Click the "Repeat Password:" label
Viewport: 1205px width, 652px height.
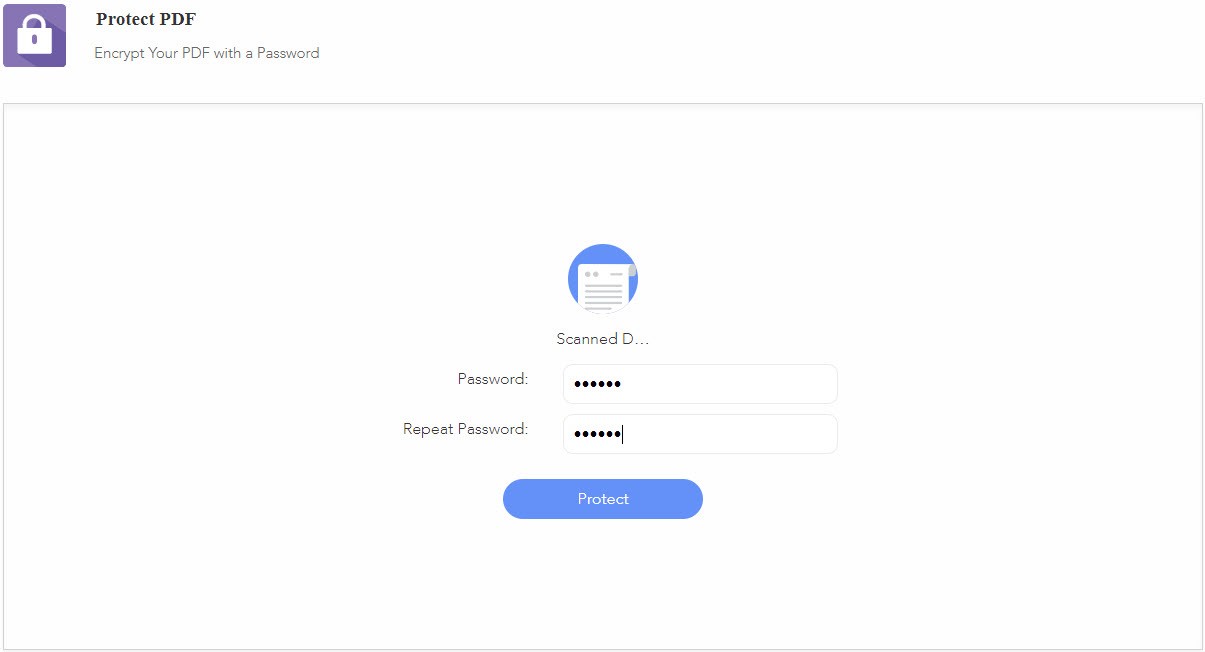tap(466, 429)
